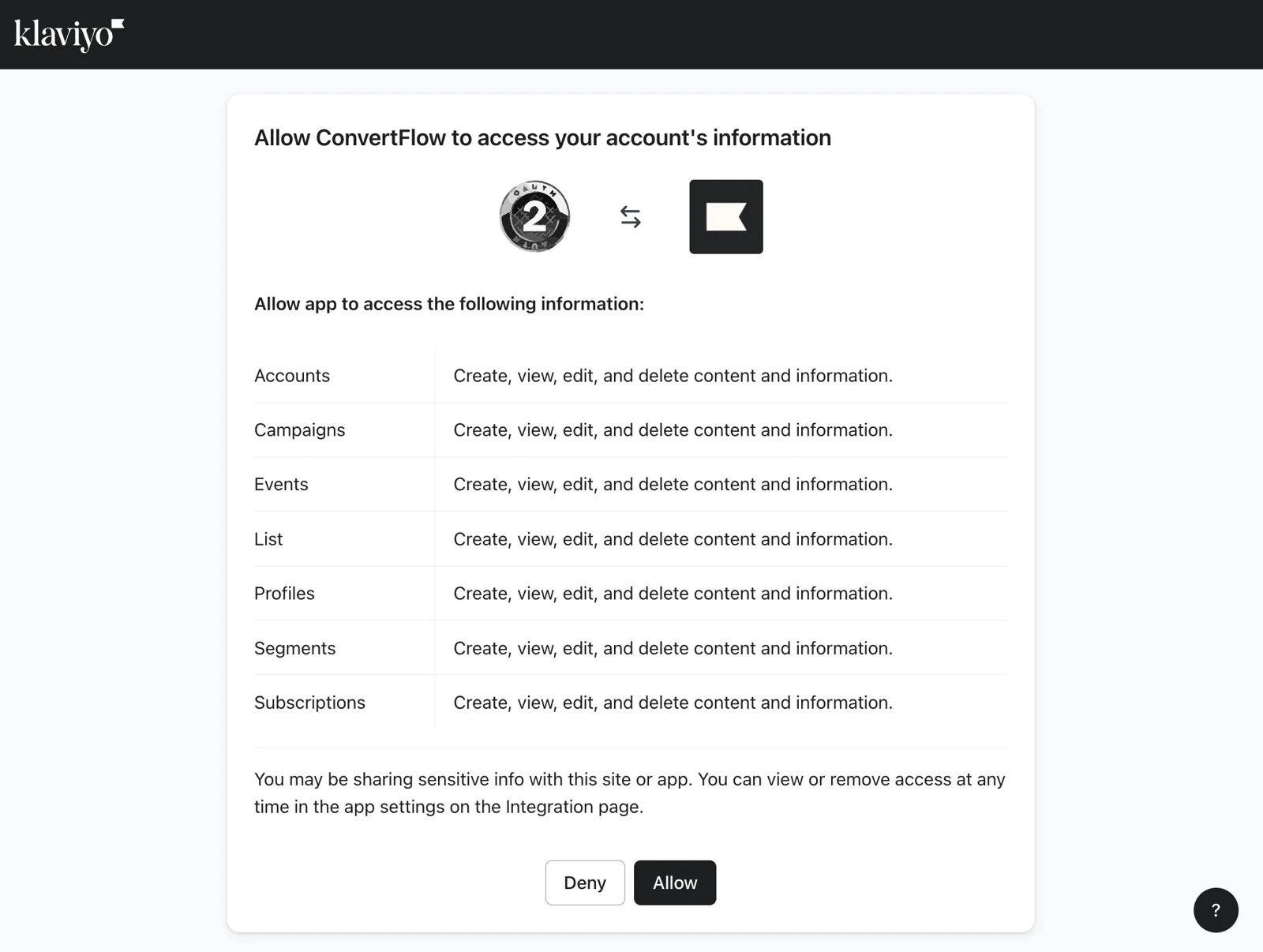The width and height of the screenshot is (1263, 952).
Task: Select the Accounts scope label
Action: click(x=292, y=376)
